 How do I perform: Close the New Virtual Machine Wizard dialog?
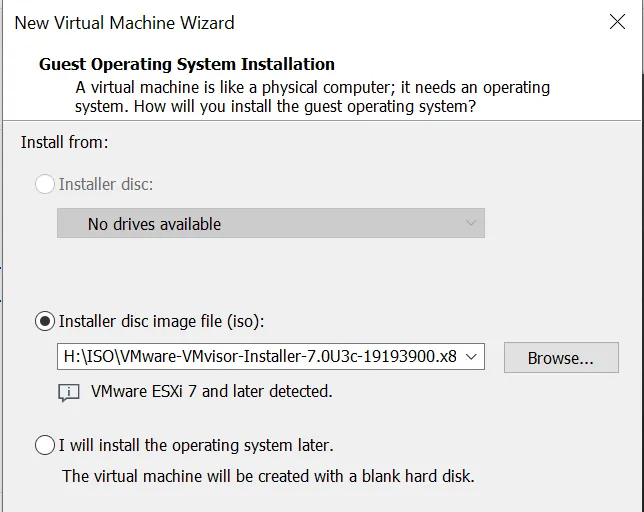[617, 22]
